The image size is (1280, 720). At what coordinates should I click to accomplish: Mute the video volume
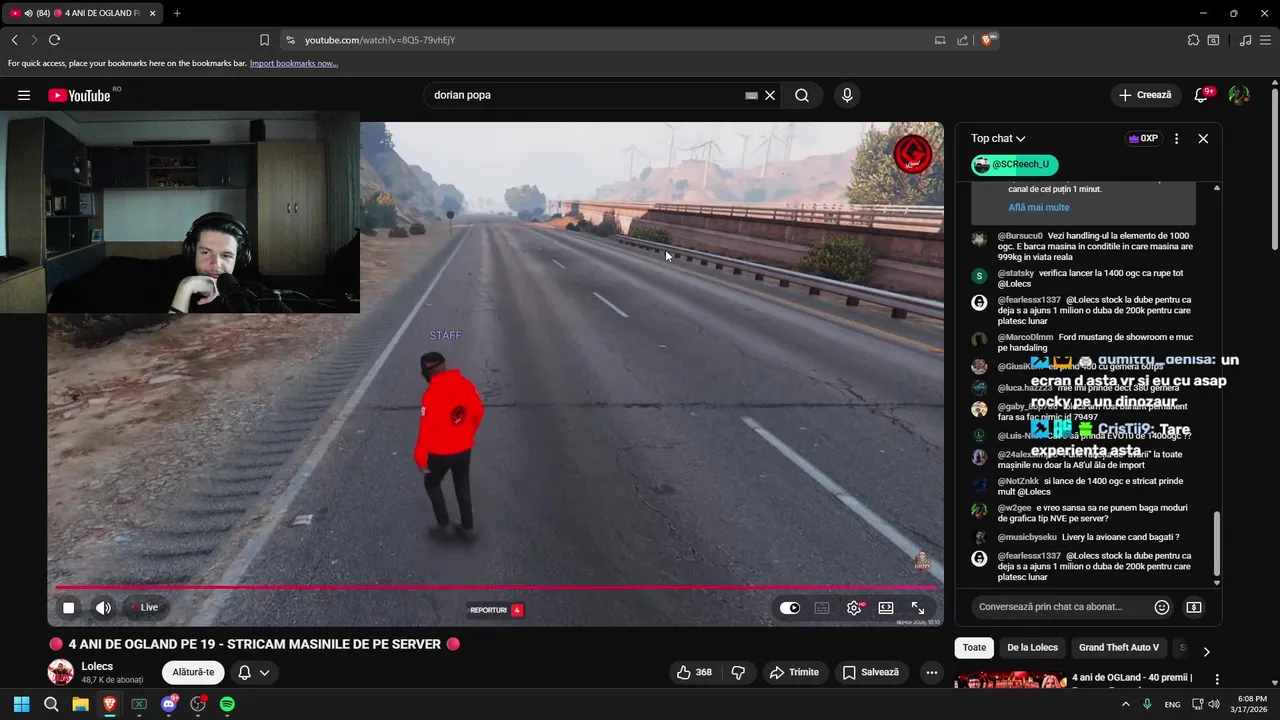[103, 607]
